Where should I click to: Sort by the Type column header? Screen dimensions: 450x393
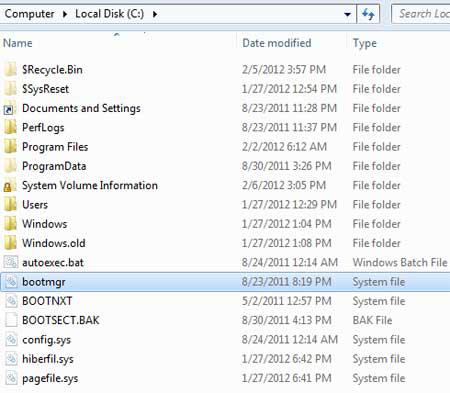point(365,43)
